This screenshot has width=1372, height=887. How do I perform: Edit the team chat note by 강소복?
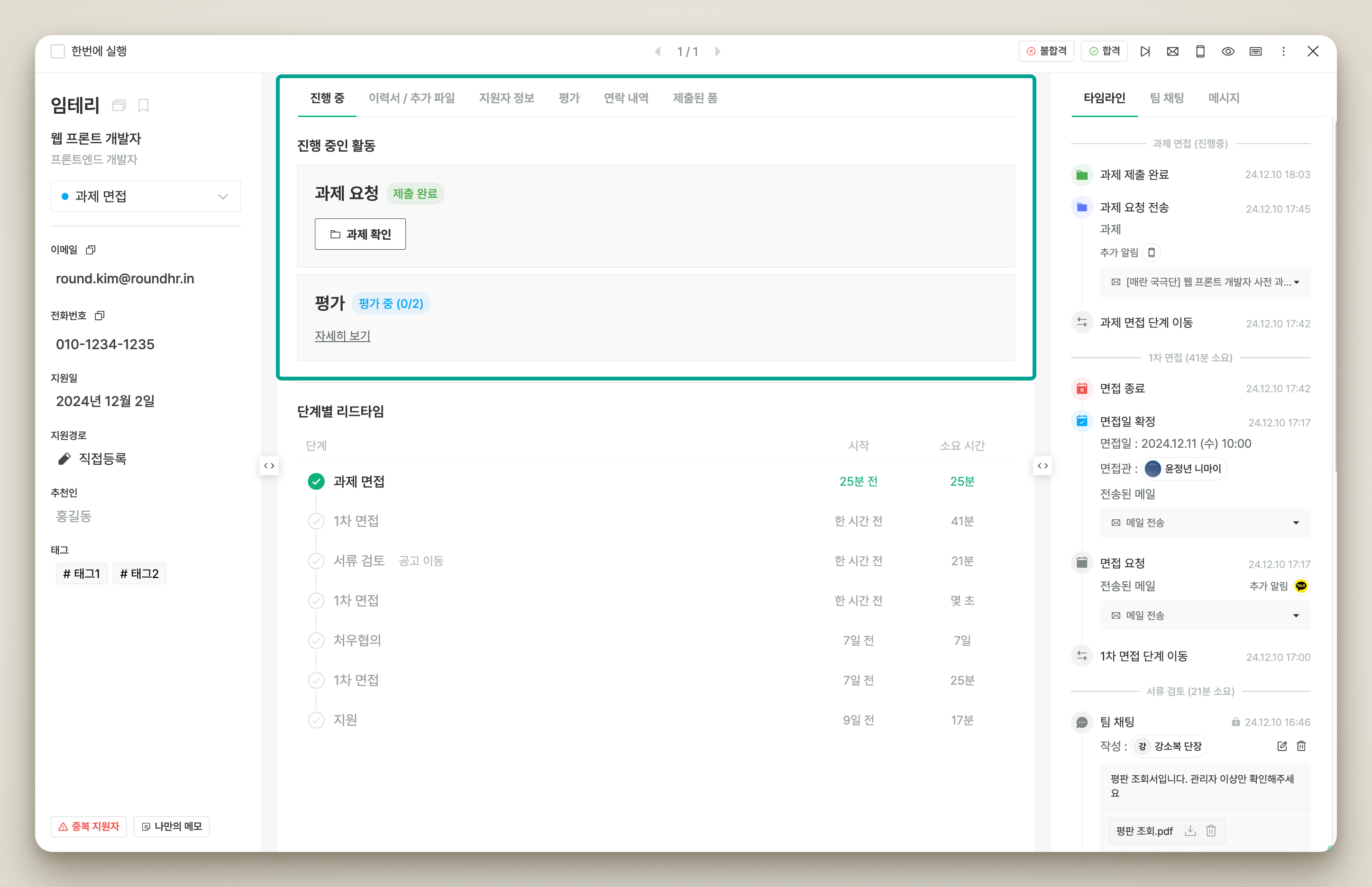1281,746
